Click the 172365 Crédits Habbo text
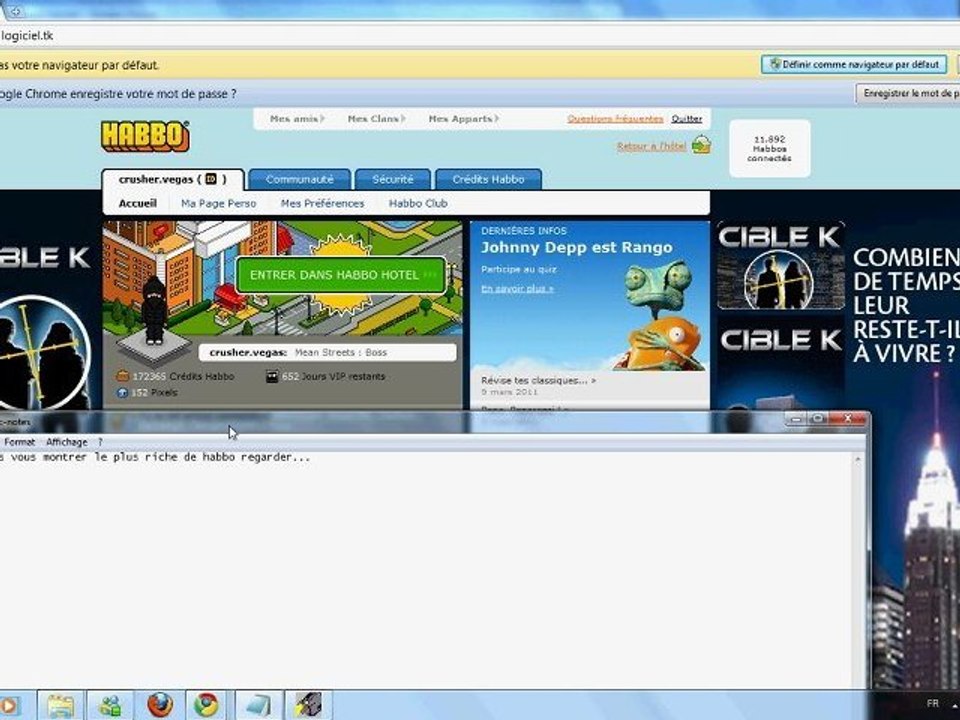The height and width of the screenshot is (720, 960). tap(183, 377)
